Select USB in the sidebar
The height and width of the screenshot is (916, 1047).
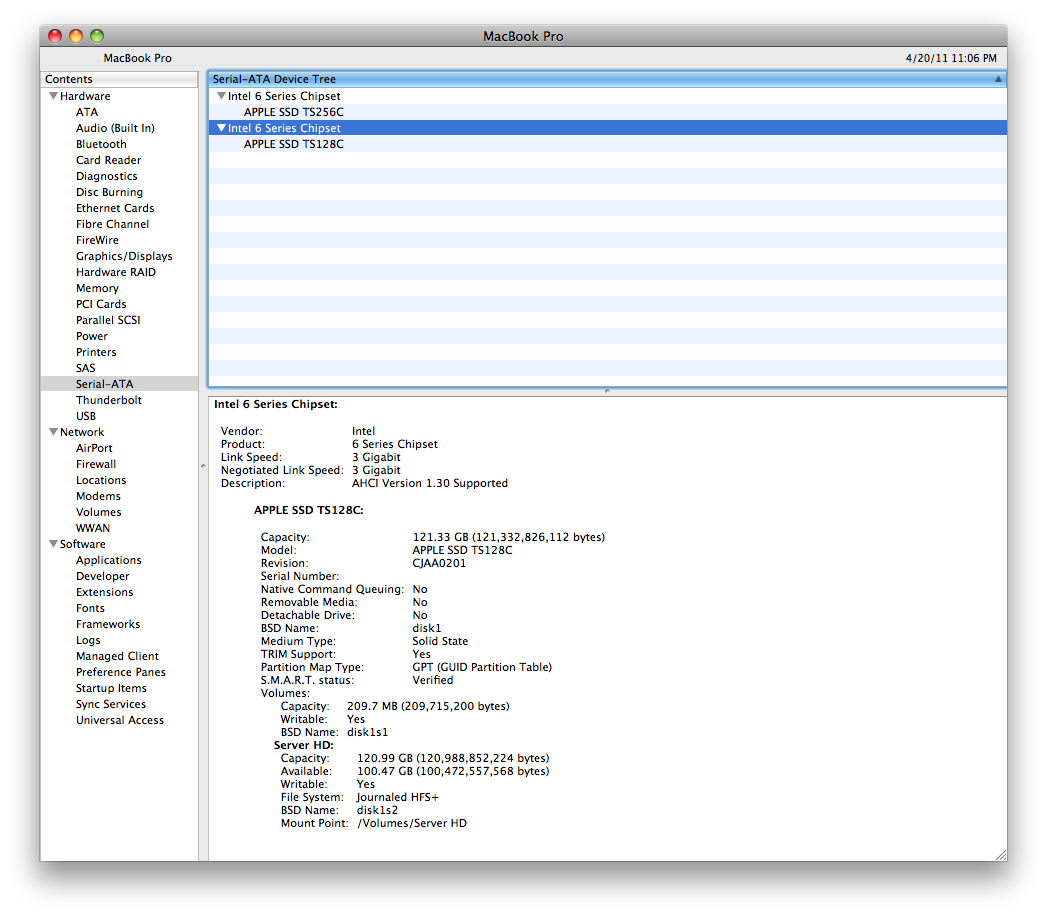click(85, 417)
